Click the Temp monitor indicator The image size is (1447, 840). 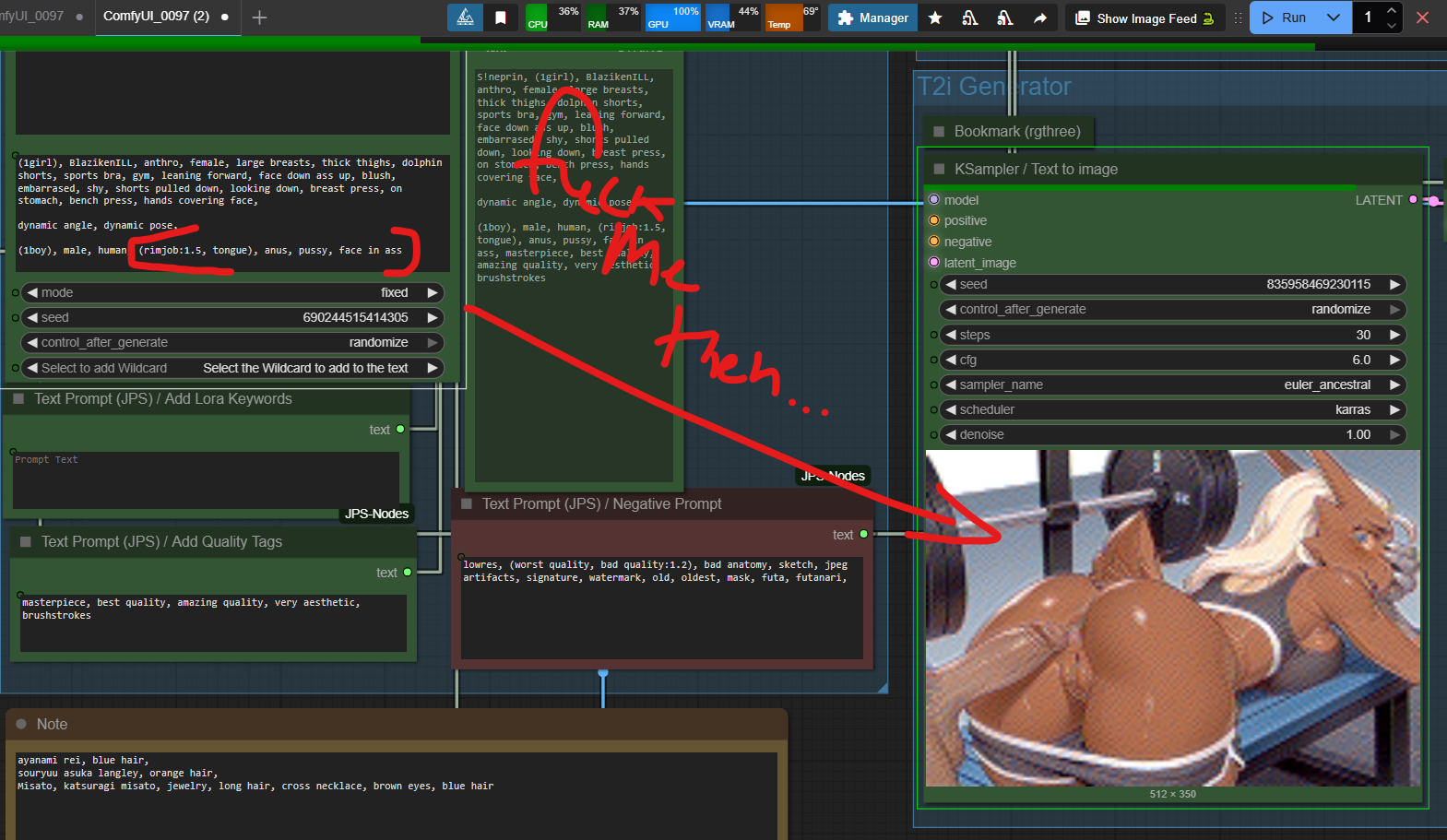(x=792, y=18)
